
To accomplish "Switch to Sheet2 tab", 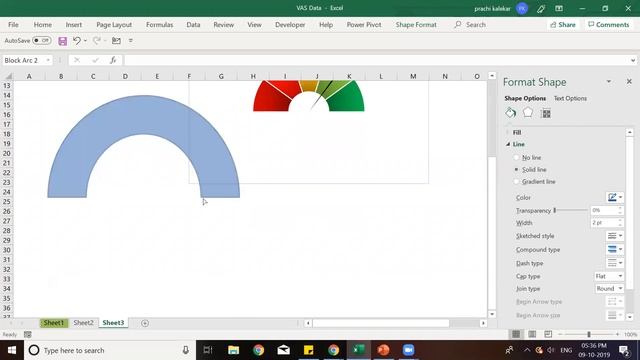I will click(x=83, y=323).
